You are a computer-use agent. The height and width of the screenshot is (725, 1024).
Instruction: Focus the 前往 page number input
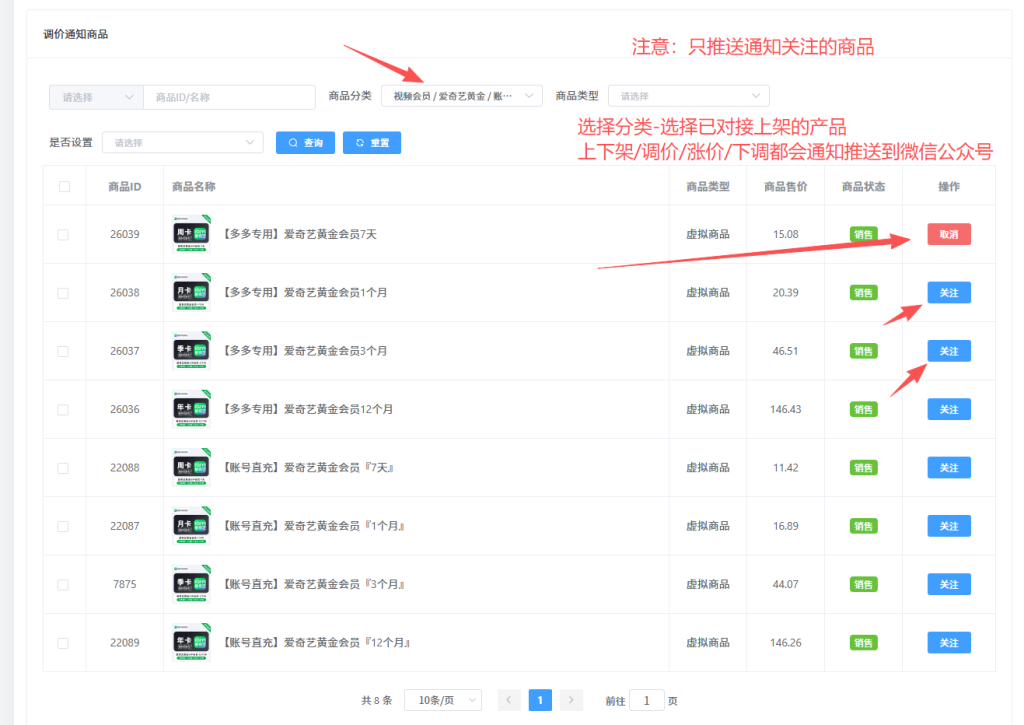pyautogui.click(x=647, y=700)
